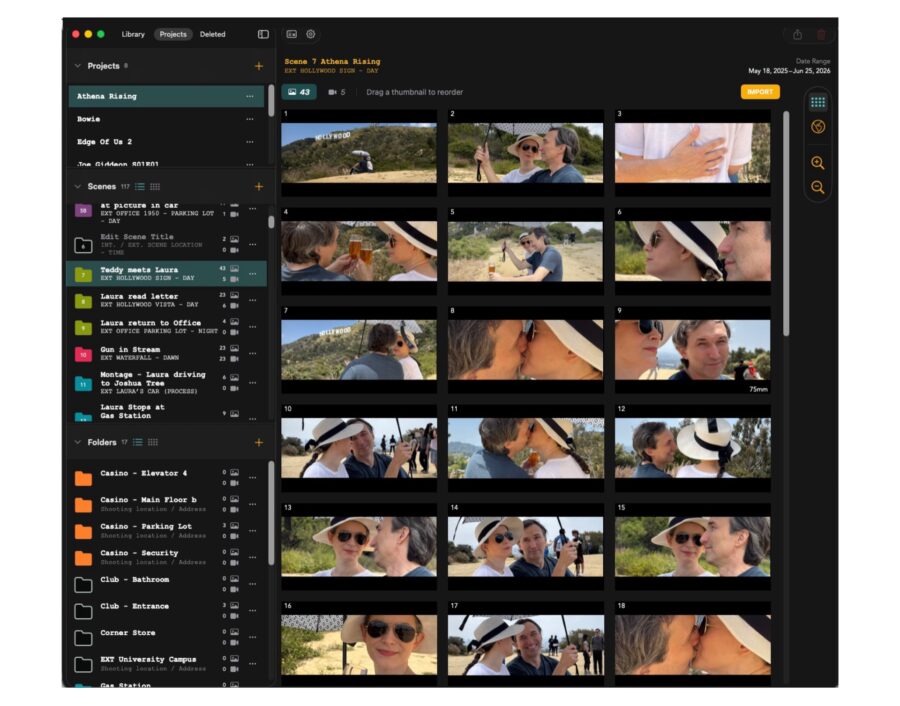
Task: Click the purple scene 58 icon
Action: [83, 211]
